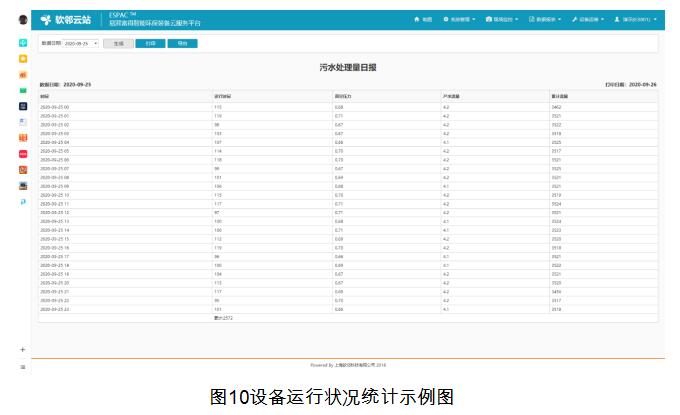Click the 时间 column header
Viewport: 680px width, 415px height.
[x=45, y=96]
